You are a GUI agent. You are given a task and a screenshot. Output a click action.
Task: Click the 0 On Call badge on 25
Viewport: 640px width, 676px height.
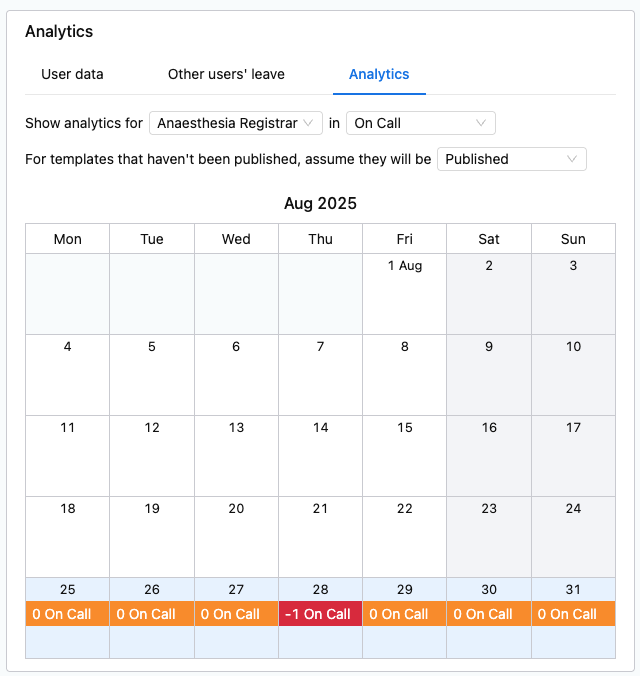pos(67,613)
